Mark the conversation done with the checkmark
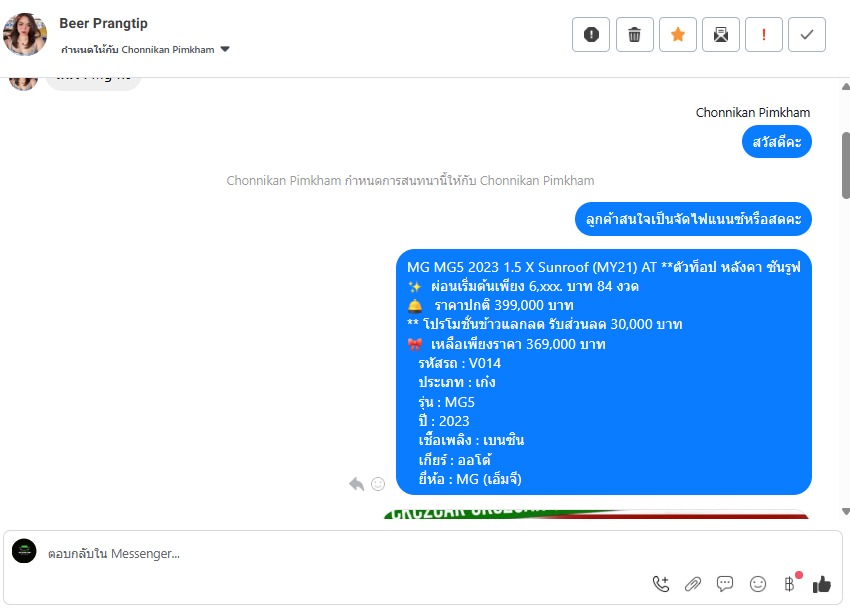The height and width of the screenshot is (610, 850). point(807,35)
